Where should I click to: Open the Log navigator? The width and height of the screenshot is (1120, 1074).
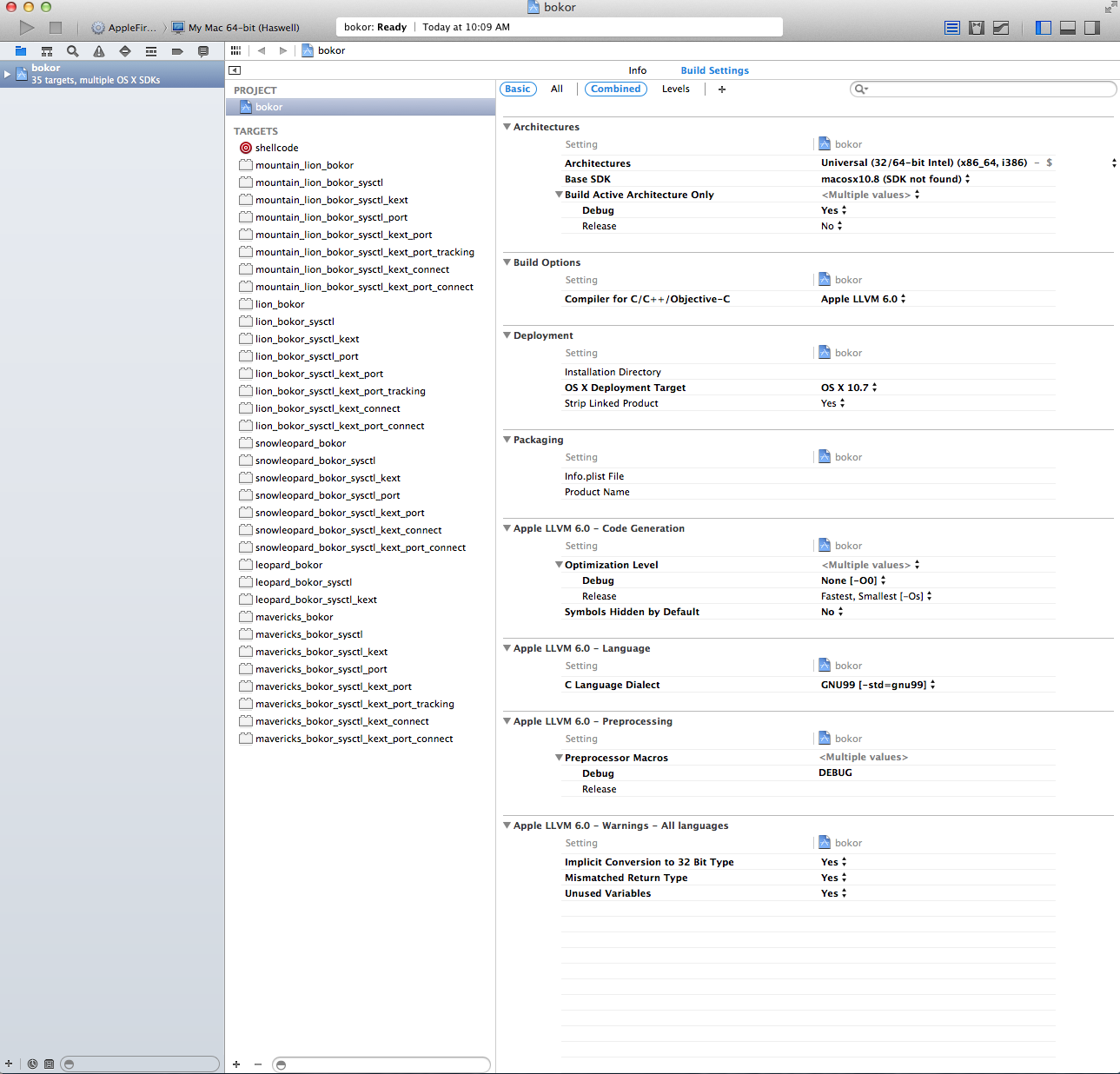click(203, 51)
